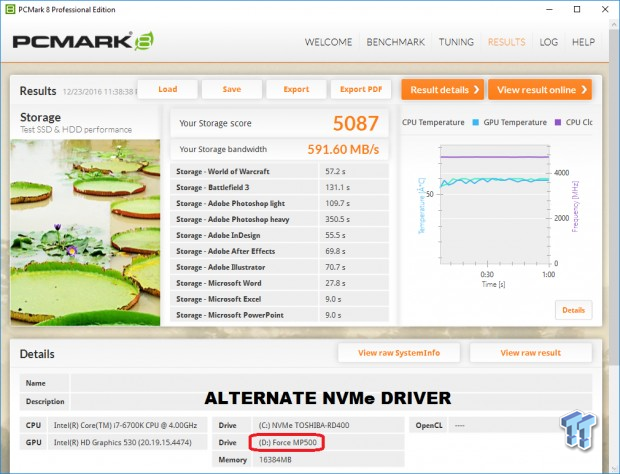Image resolution: width=620 pixels, height=474 pixels.
Task: Click the Save results button
Action: click(x=232, y=89)
